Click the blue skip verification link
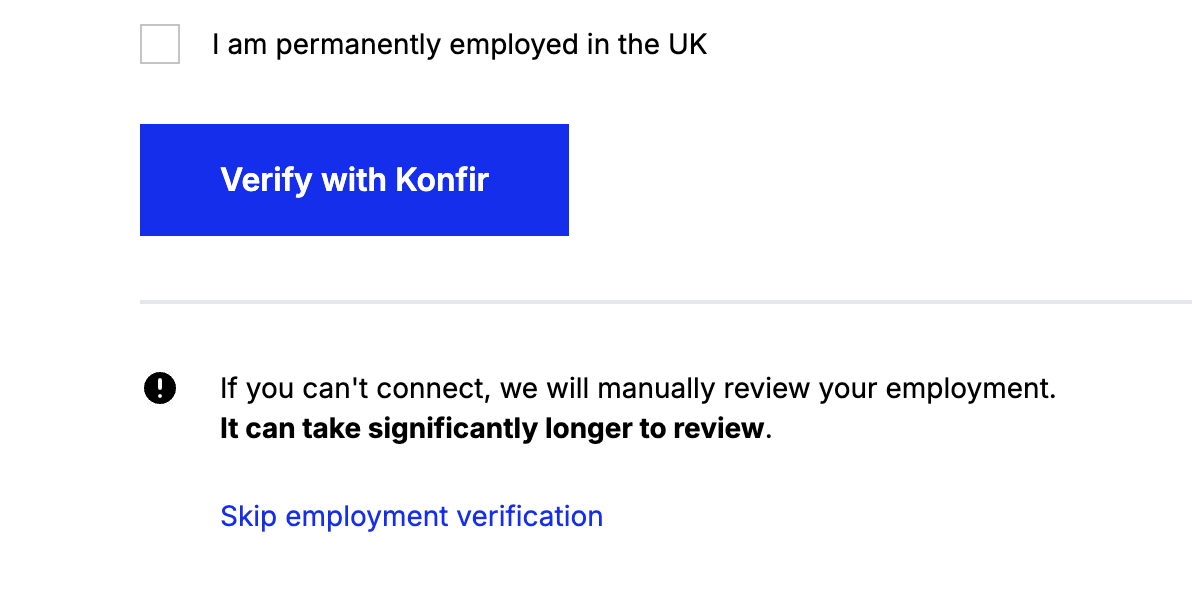 click(411, 516)
